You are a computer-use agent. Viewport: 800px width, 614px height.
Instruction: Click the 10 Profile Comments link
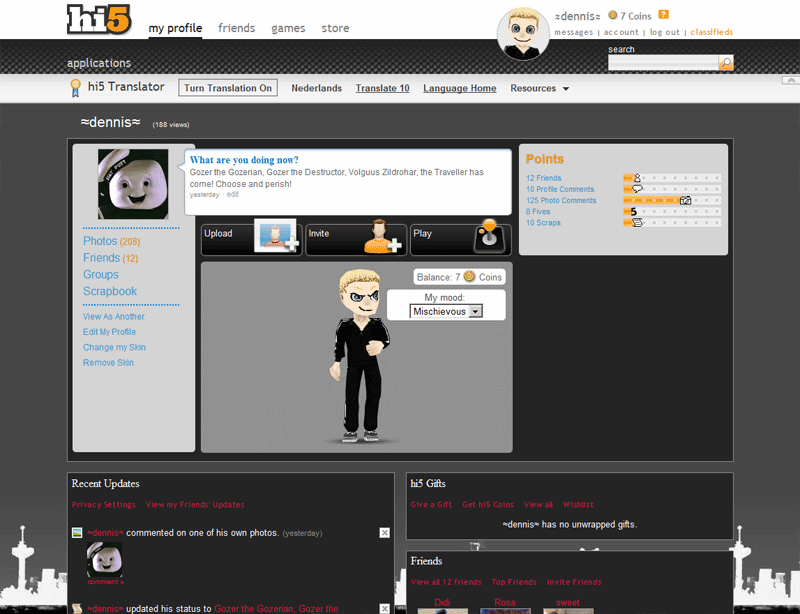[560, 189]
